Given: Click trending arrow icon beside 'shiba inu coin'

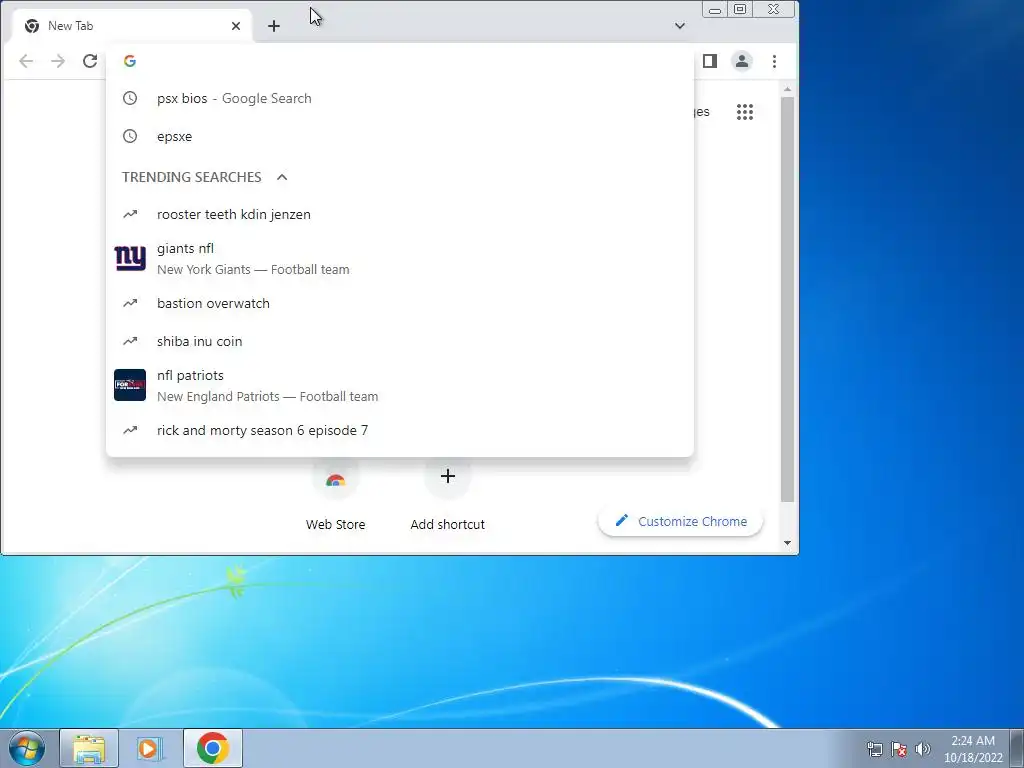Looking at the screenshot, I should (x=130, y=341).
